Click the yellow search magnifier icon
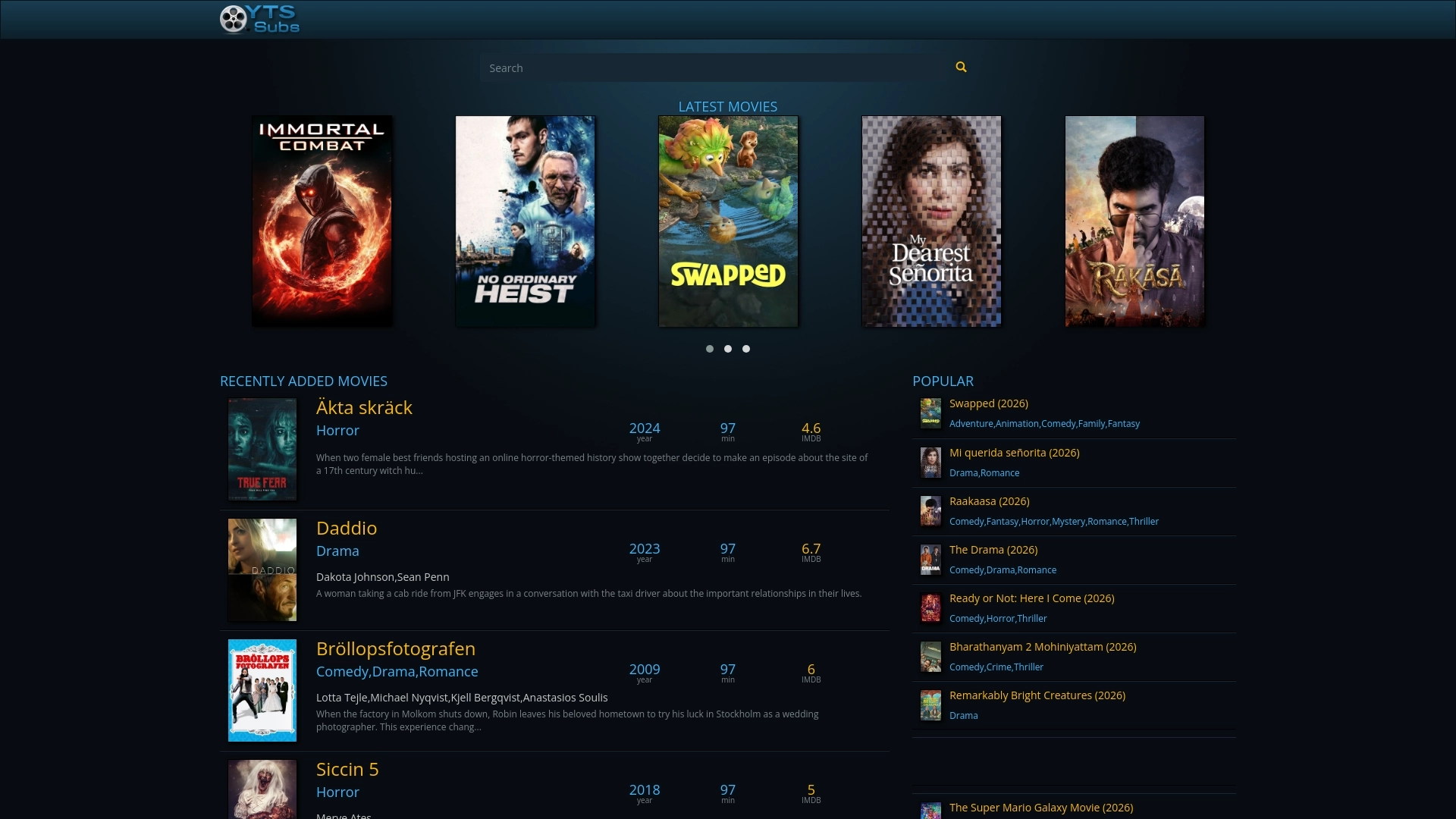This screenshot has width=1456, height=819. pyautogui.click(x=961, y=67)
